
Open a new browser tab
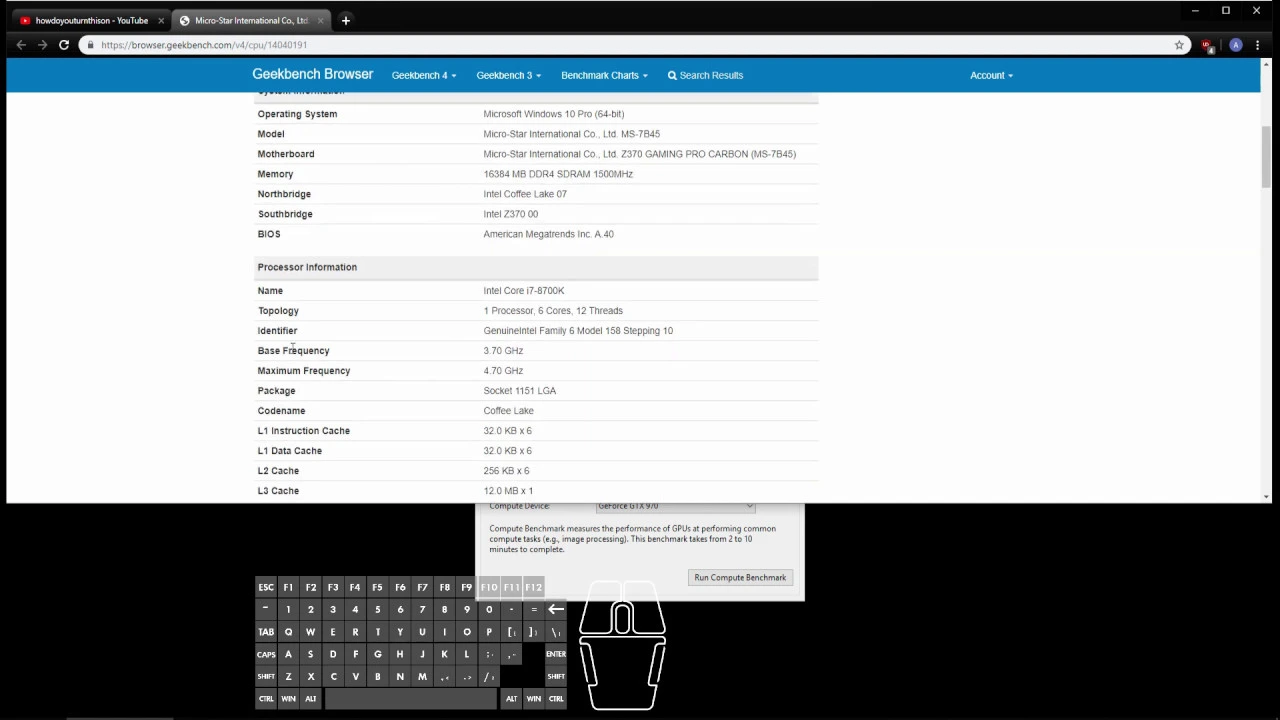point(345,20)
